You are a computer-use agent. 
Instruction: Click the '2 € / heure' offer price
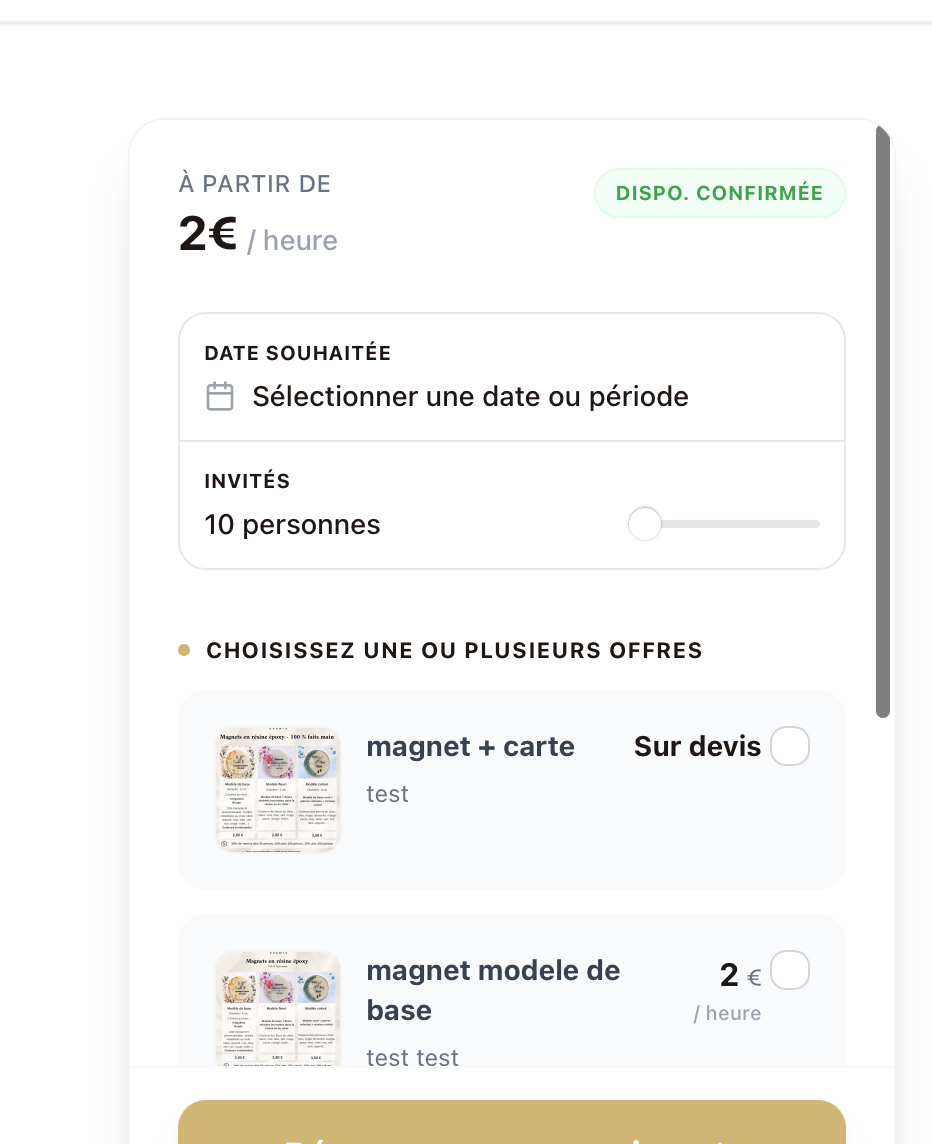[730, 991]
